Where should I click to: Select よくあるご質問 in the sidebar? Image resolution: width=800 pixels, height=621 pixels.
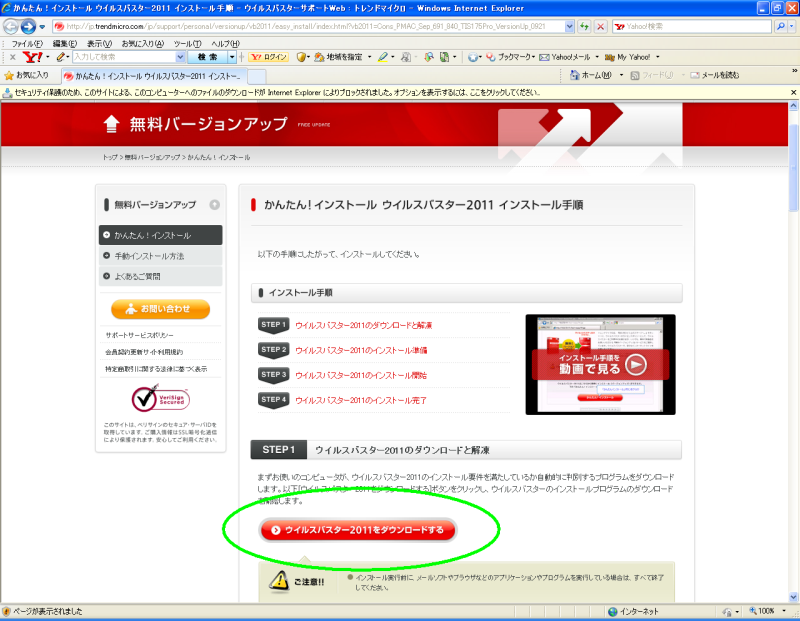161,276
